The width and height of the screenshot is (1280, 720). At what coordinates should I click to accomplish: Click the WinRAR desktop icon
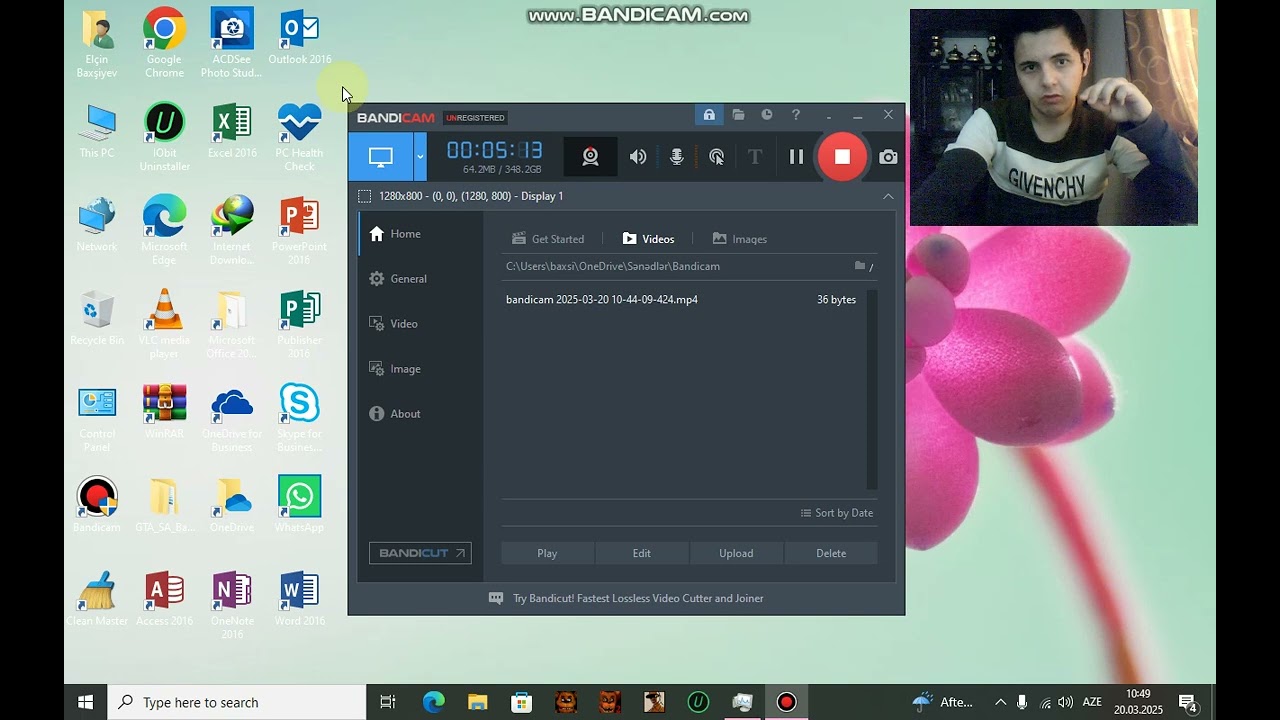coord(164,412)
